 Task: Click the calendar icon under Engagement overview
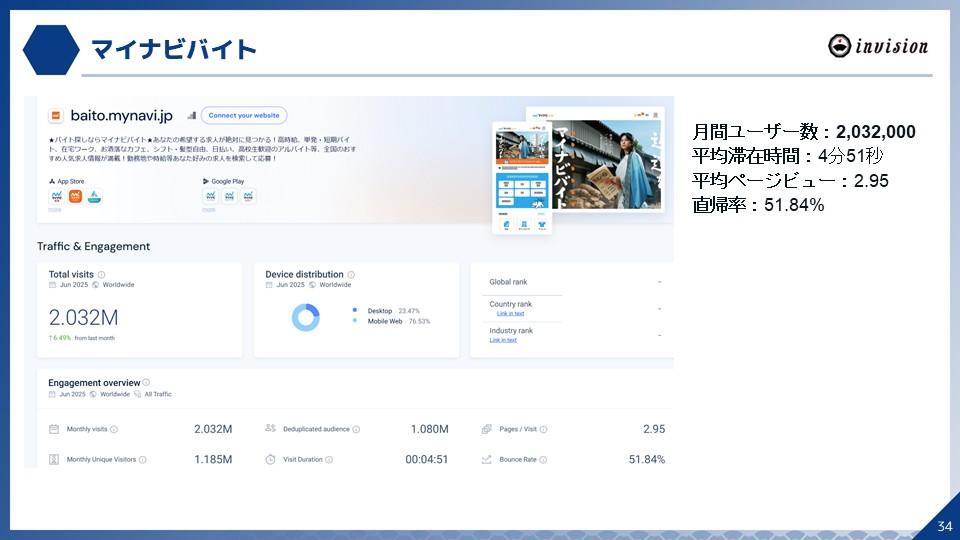[52, 394]
